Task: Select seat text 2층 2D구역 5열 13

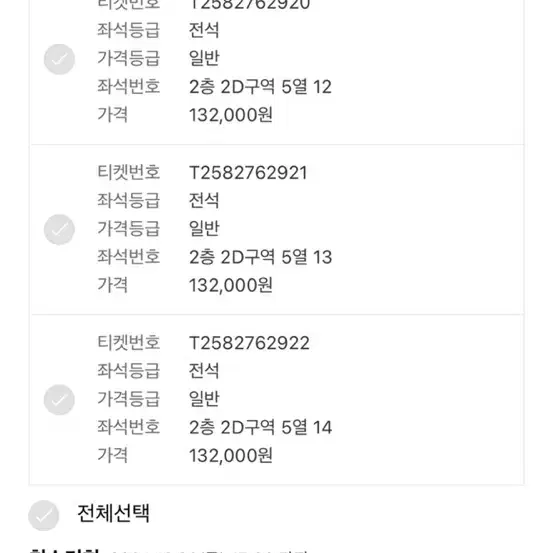Action: tap(261, 257)
